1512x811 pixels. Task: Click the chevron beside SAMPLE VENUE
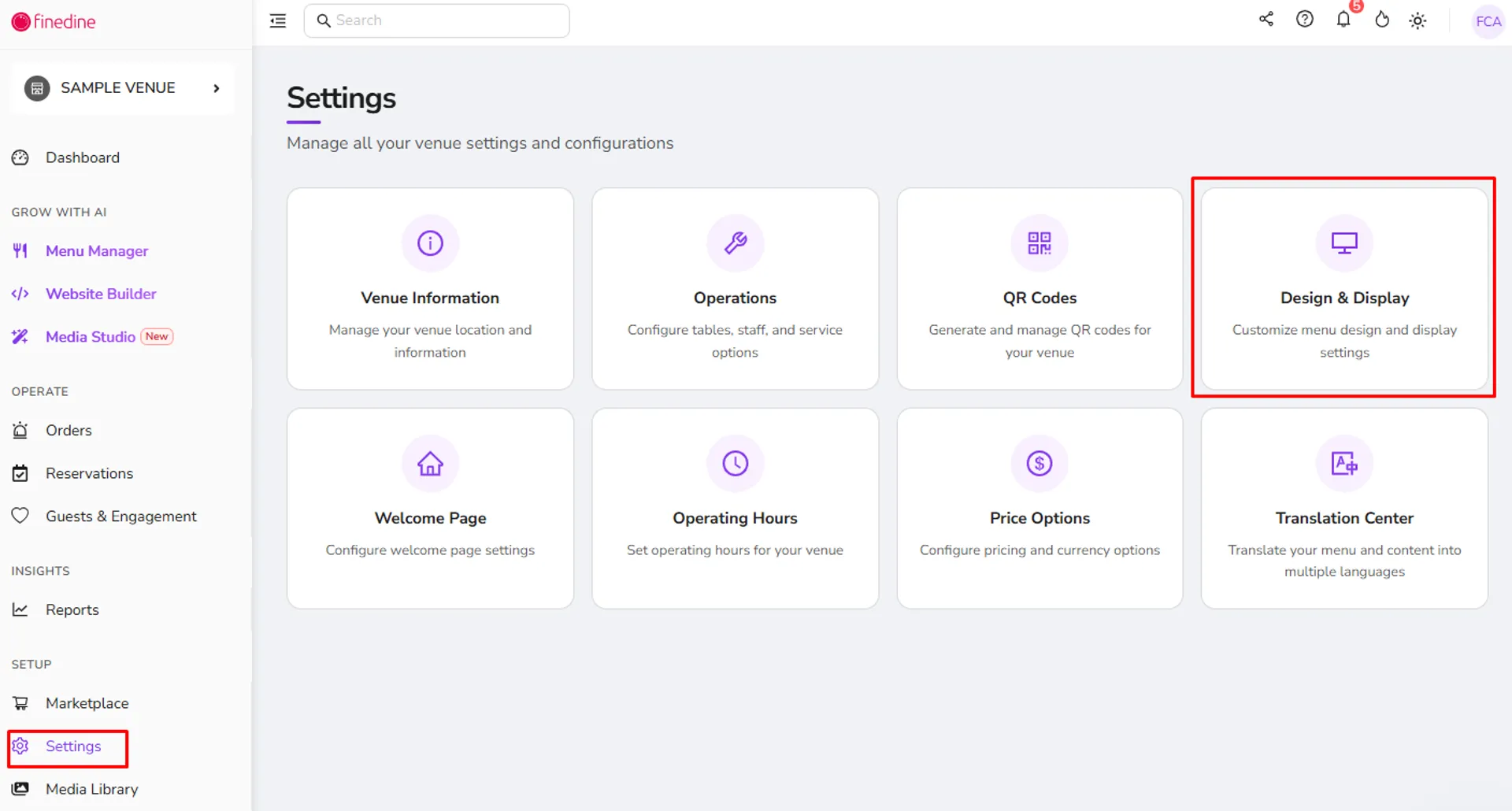click(x=217, y=88)
